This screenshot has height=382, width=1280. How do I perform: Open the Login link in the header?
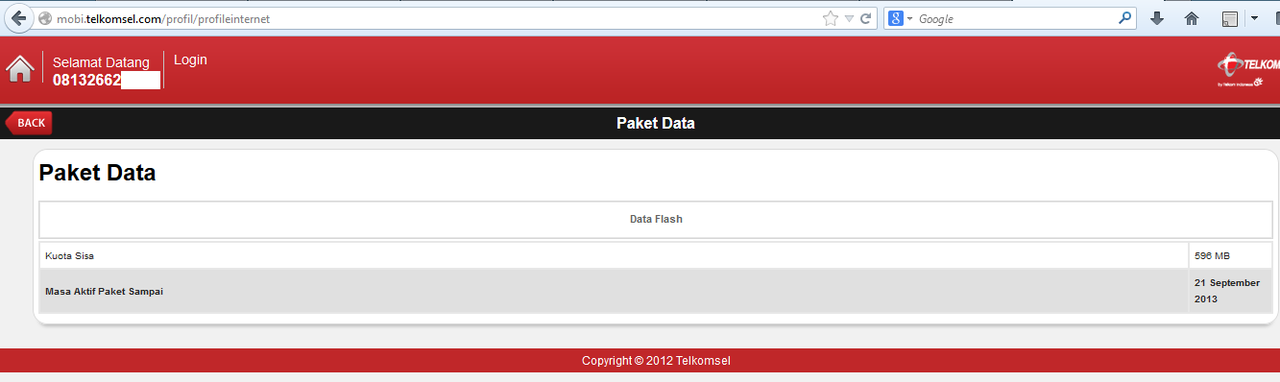click(x=190, y=60)
